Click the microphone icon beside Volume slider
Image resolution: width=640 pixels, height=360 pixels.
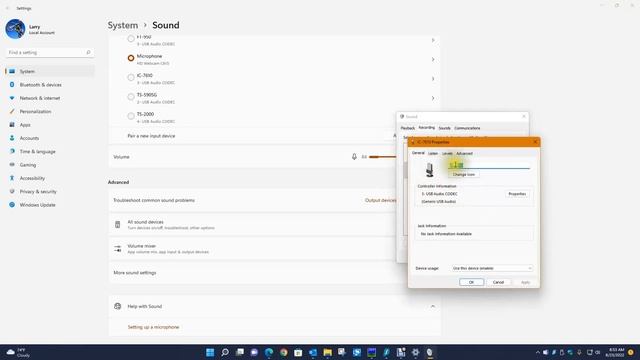pyautogui.click(x=354, y=157)
